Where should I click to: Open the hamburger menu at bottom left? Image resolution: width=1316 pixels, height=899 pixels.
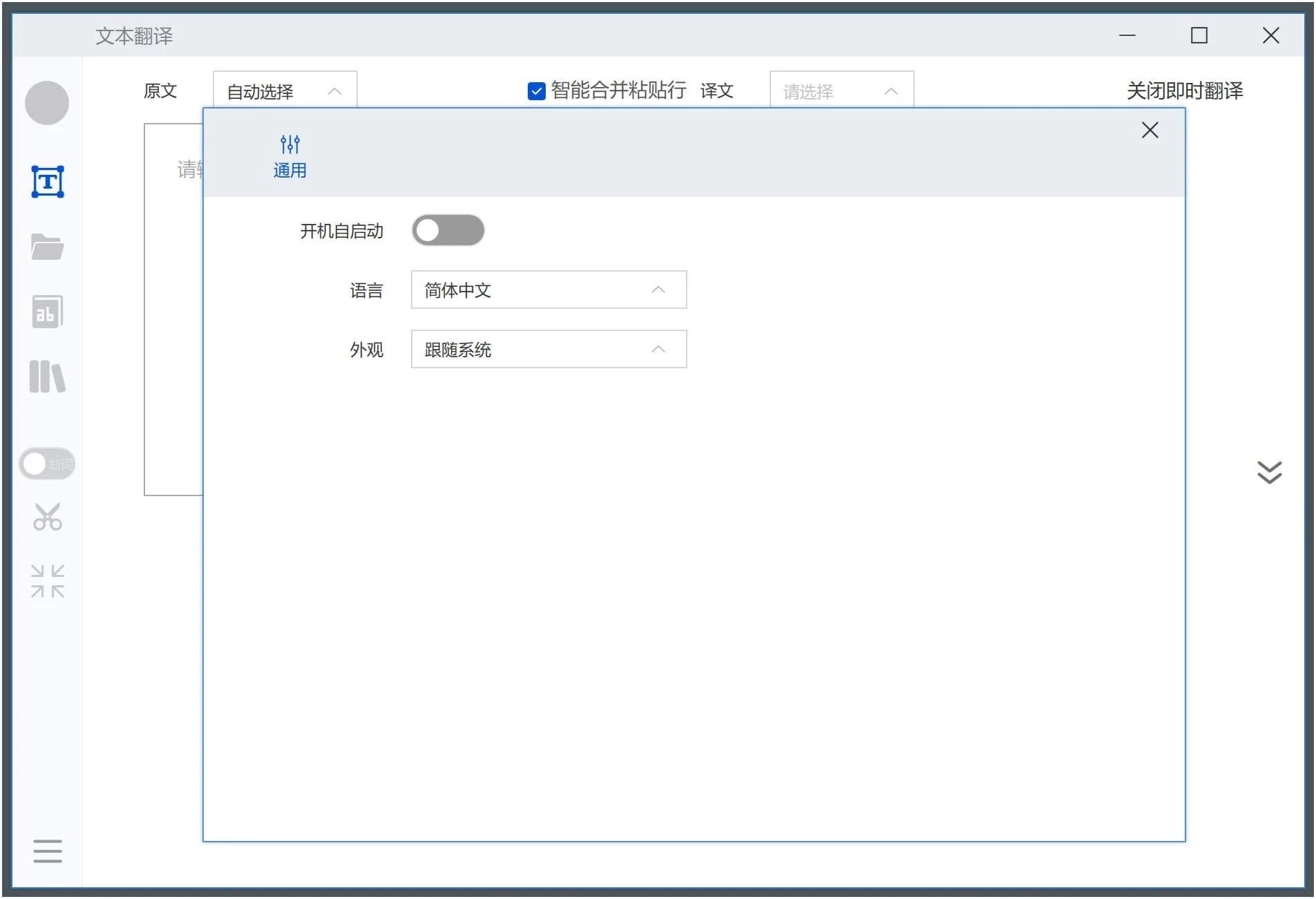click(x=48, y=851)
